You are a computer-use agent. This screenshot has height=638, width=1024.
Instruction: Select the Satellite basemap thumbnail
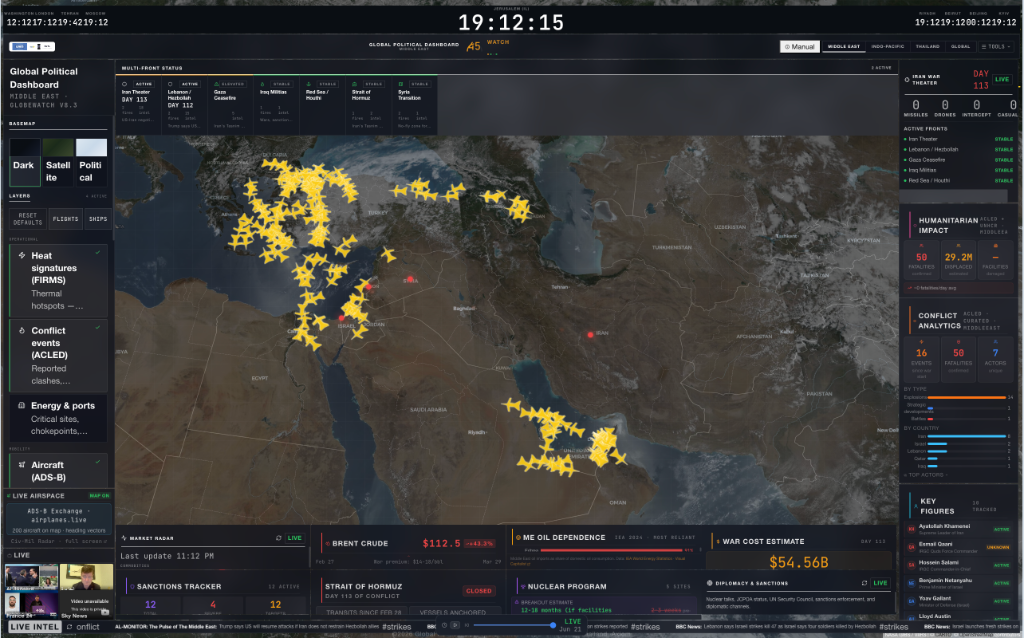pos(57,162)
